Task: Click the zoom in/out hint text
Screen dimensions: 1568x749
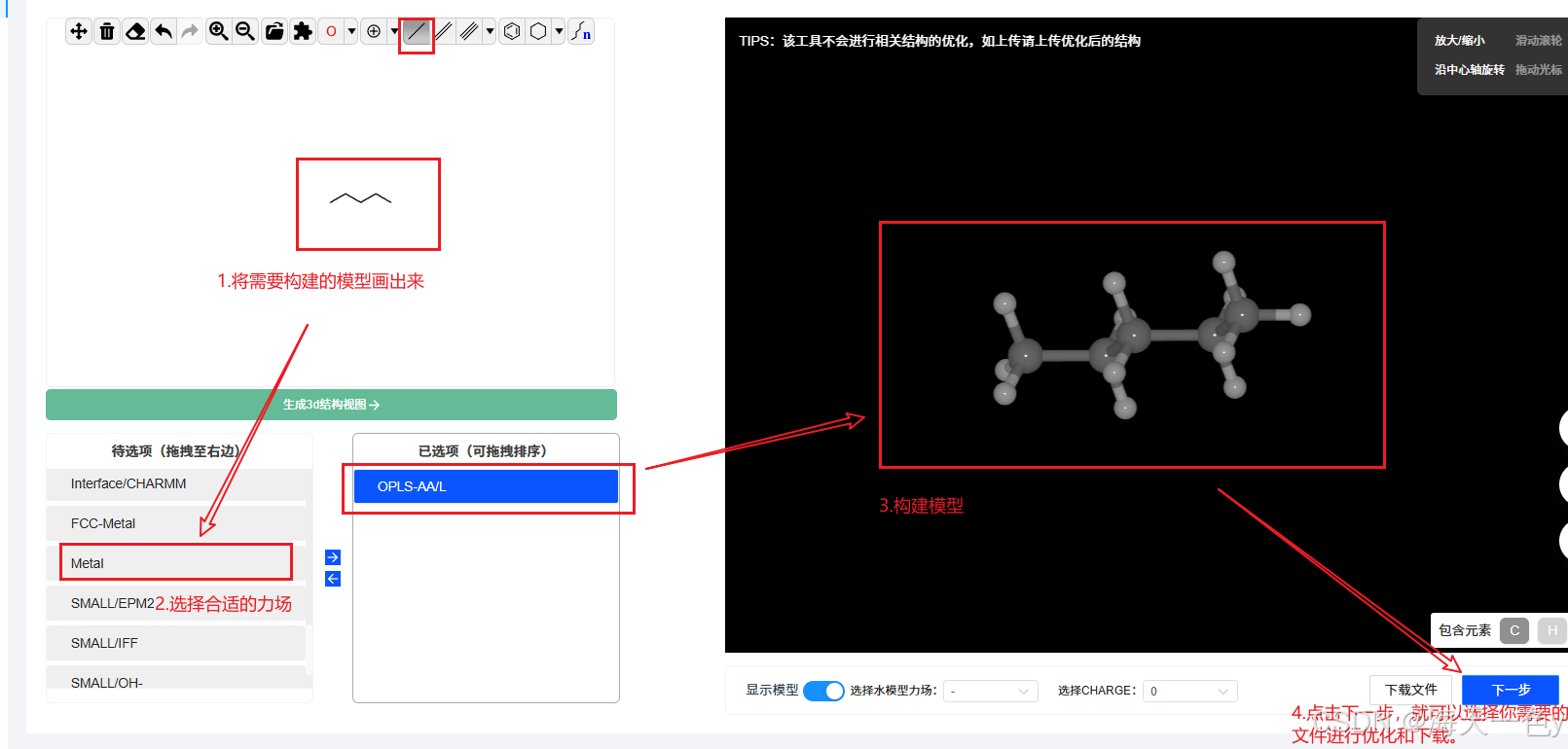Action: (x=1459, y=41)
